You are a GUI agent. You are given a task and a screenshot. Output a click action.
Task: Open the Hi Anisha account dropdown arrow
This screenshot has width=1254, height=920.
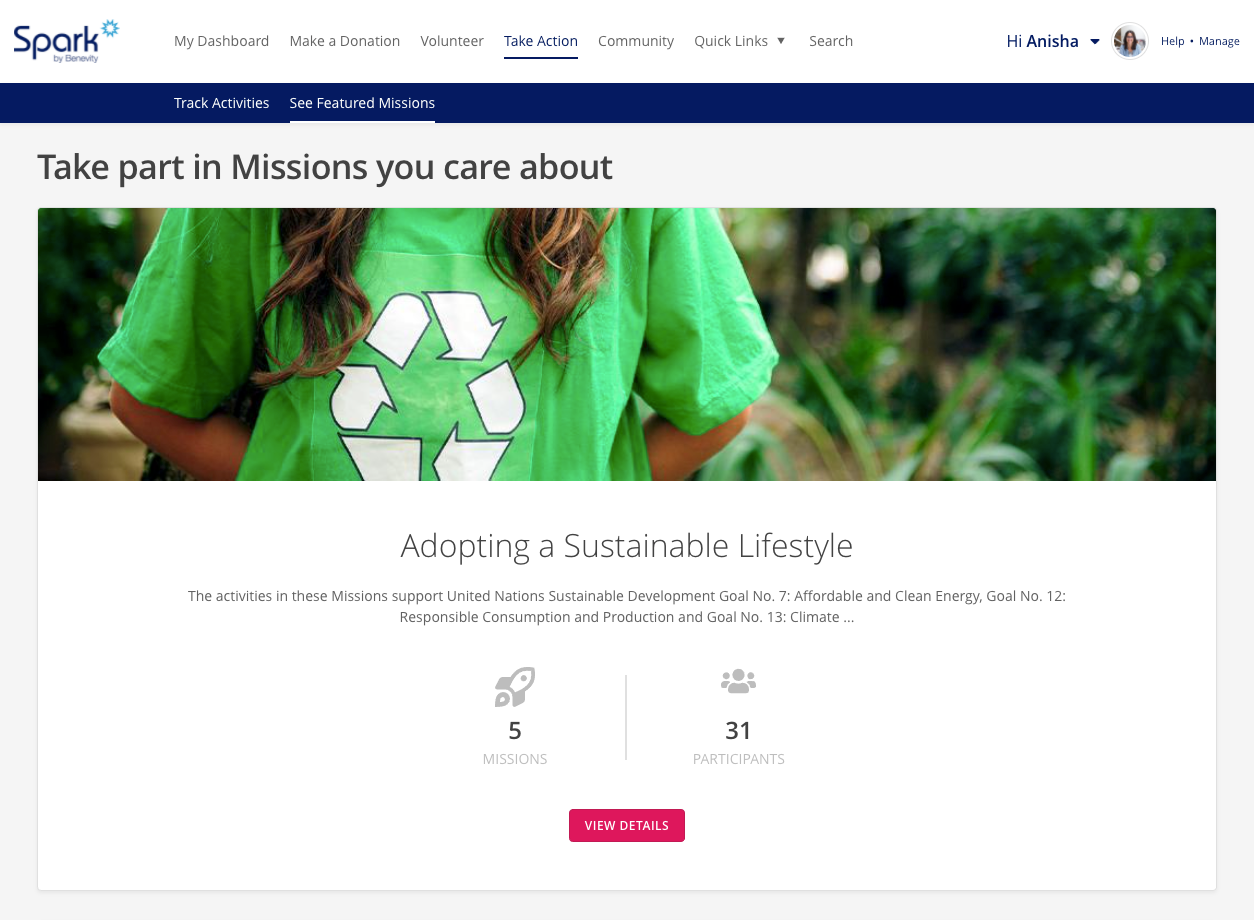1095,42
